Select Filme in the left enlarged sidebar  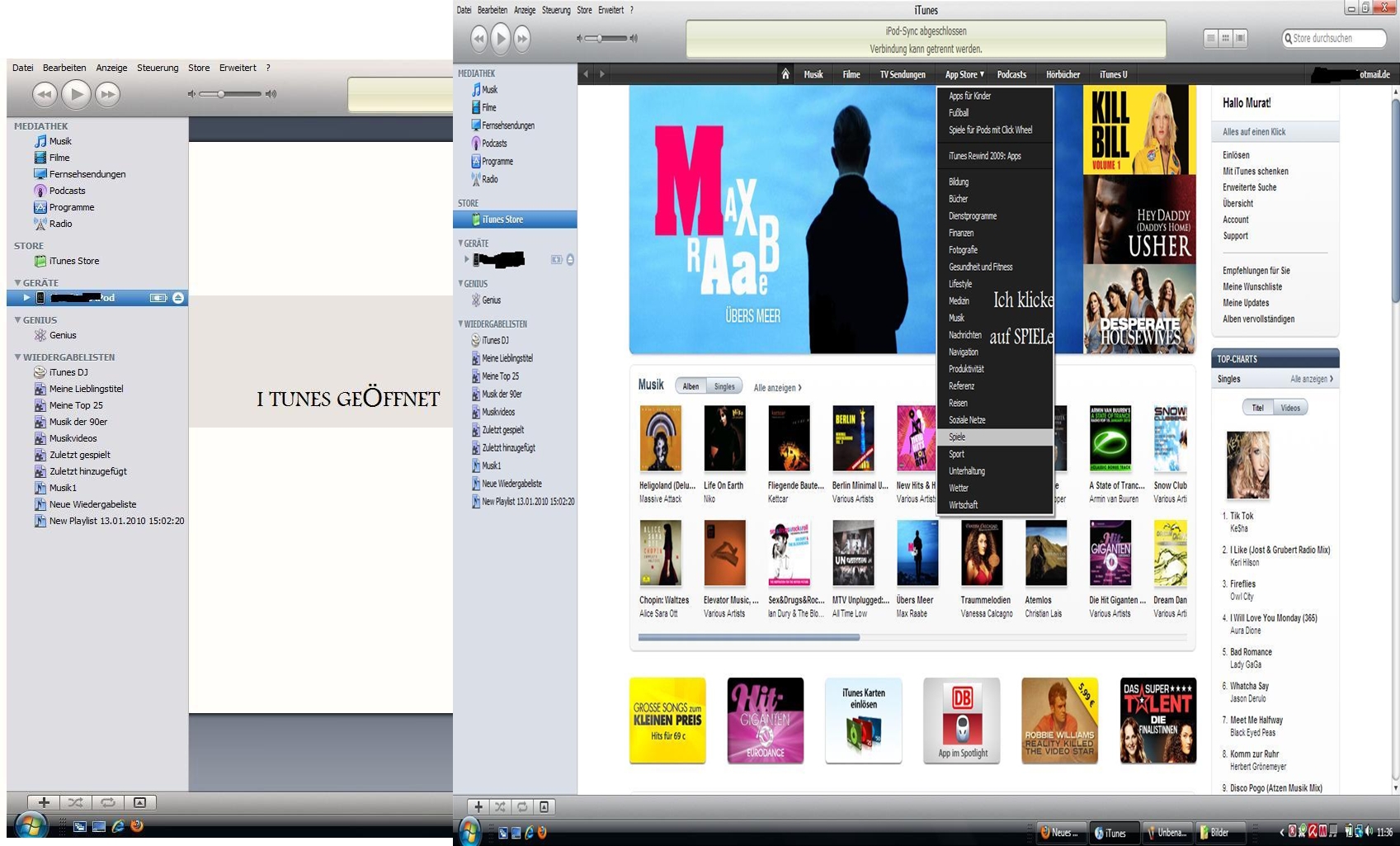(59, 158)
